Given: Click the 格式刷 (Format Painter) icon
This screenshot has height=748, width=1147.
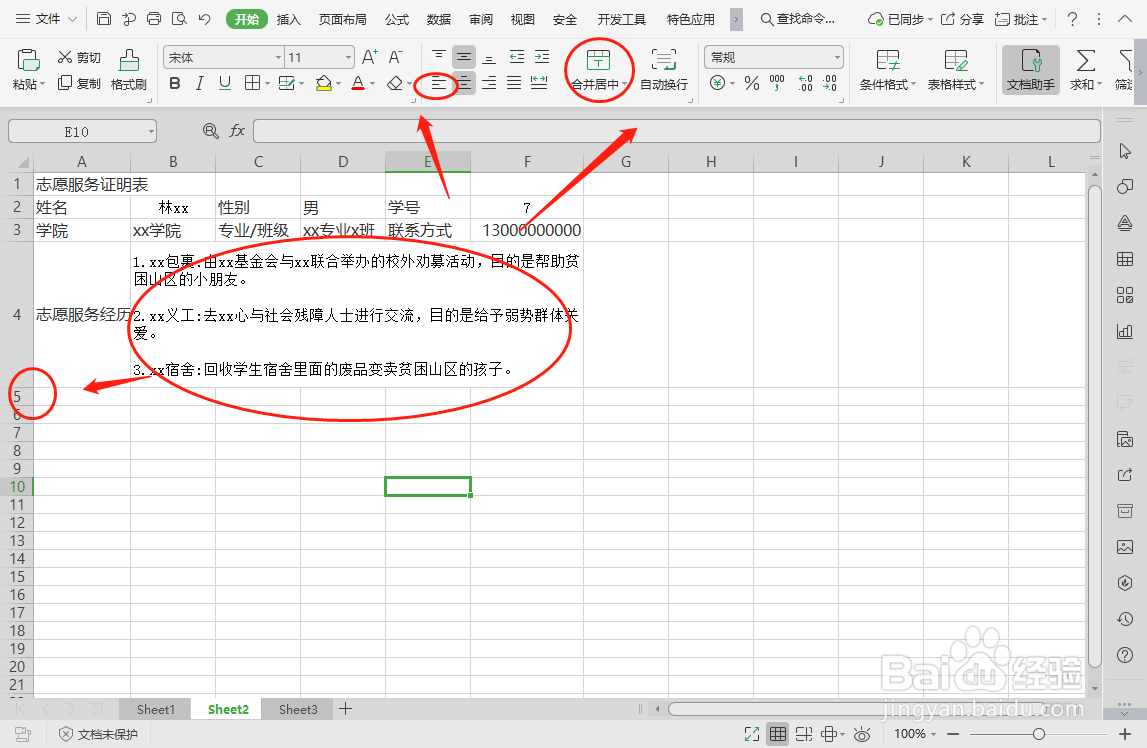Looking at the screenshot, I should coord(128,68).
